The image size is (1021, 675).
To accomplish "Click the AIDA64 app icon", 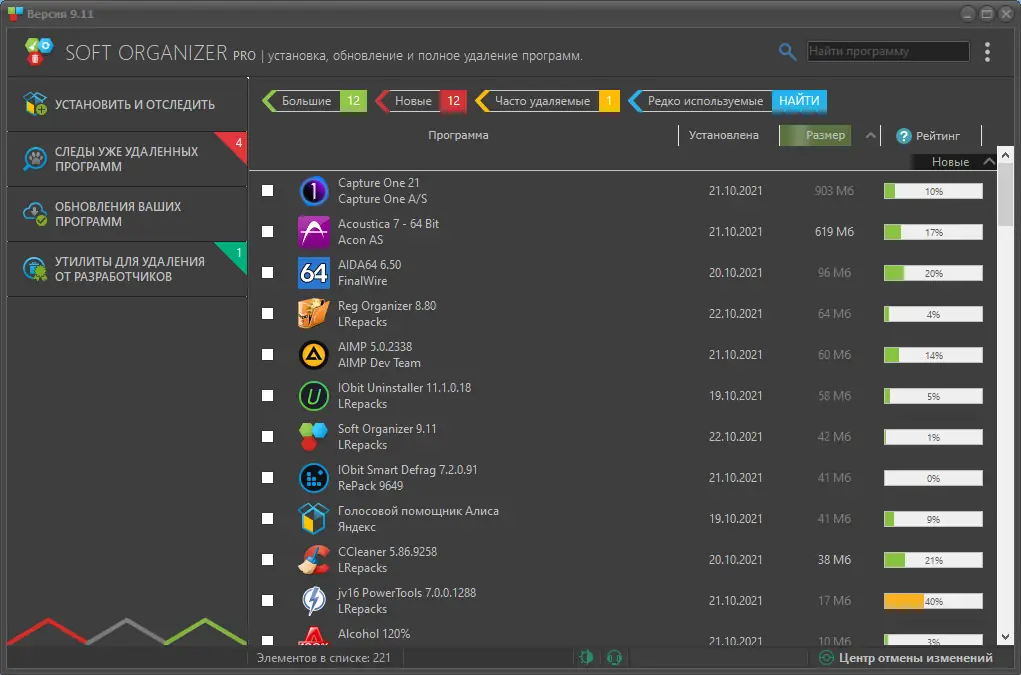I will [313, 273].
